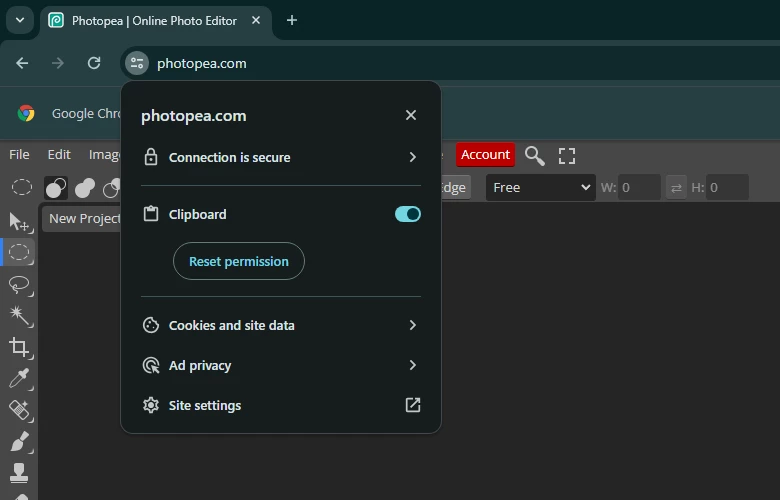Viewport: 780px width, 500px height.
Task: Swap width and height arrows button
Action: 676,188
